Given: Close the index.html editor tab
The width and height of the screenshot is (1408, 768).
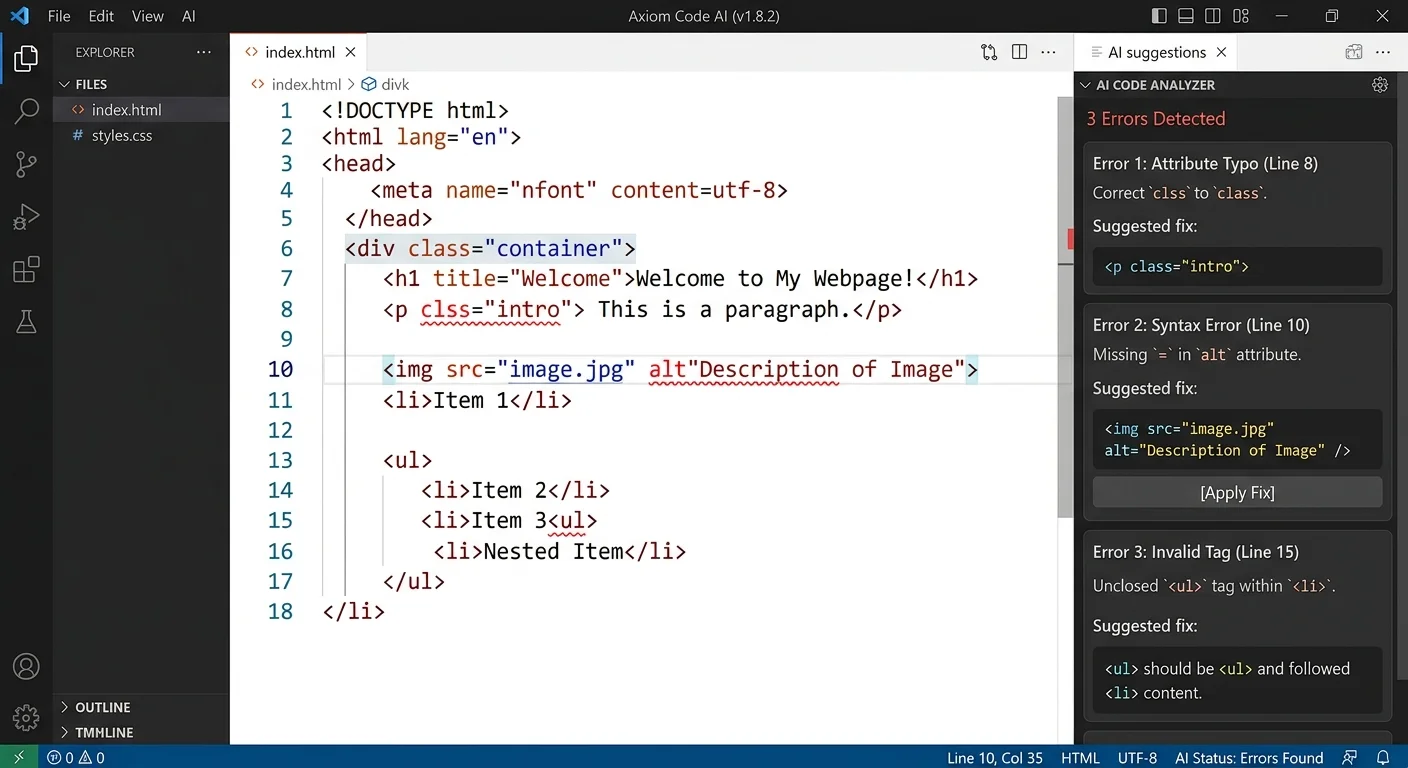Looking at the screenshot, I should pyautogui.click(x=350, y=52).
